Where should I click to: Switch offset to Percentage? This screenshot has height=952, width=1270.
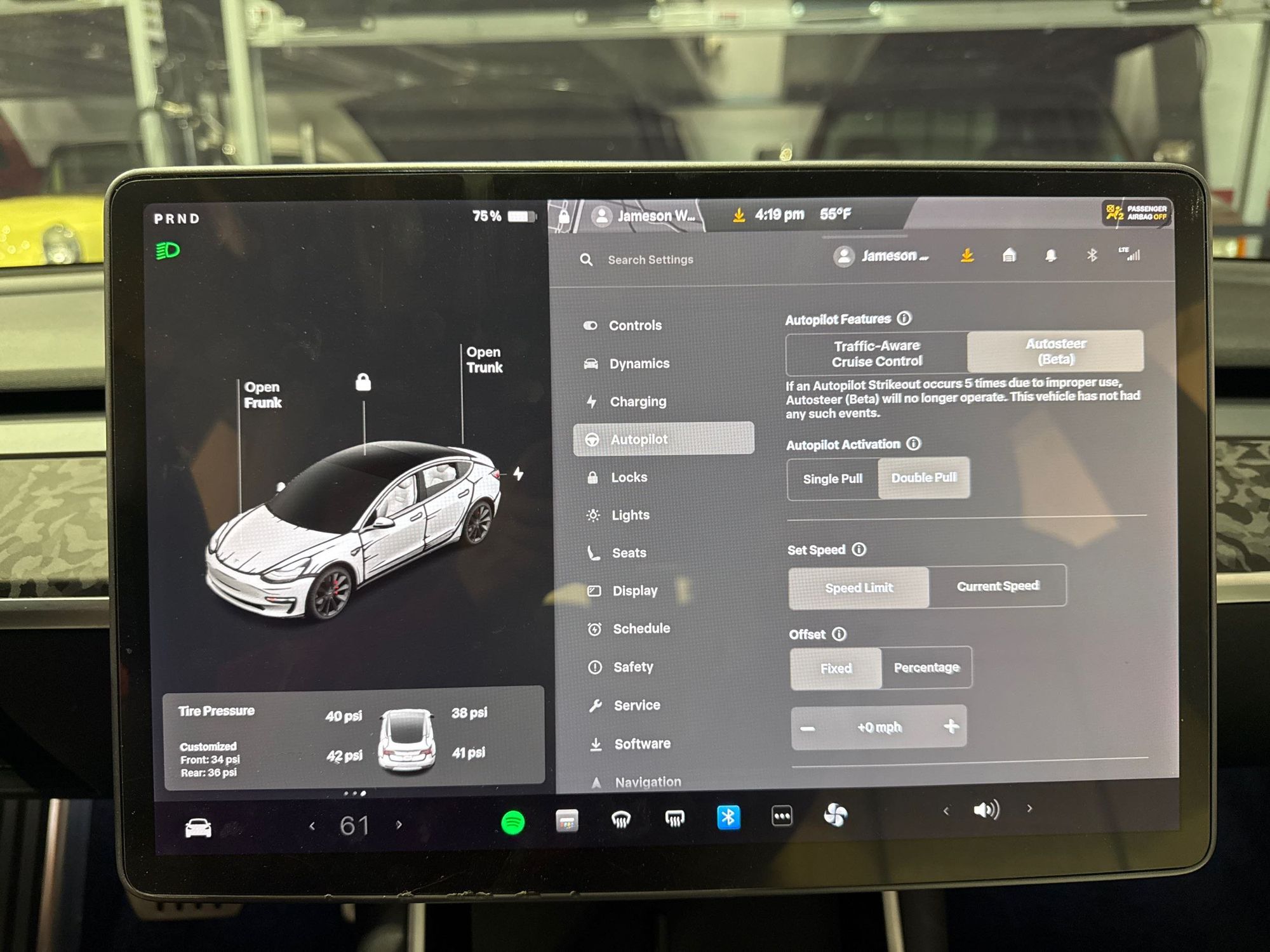[926, 668]
